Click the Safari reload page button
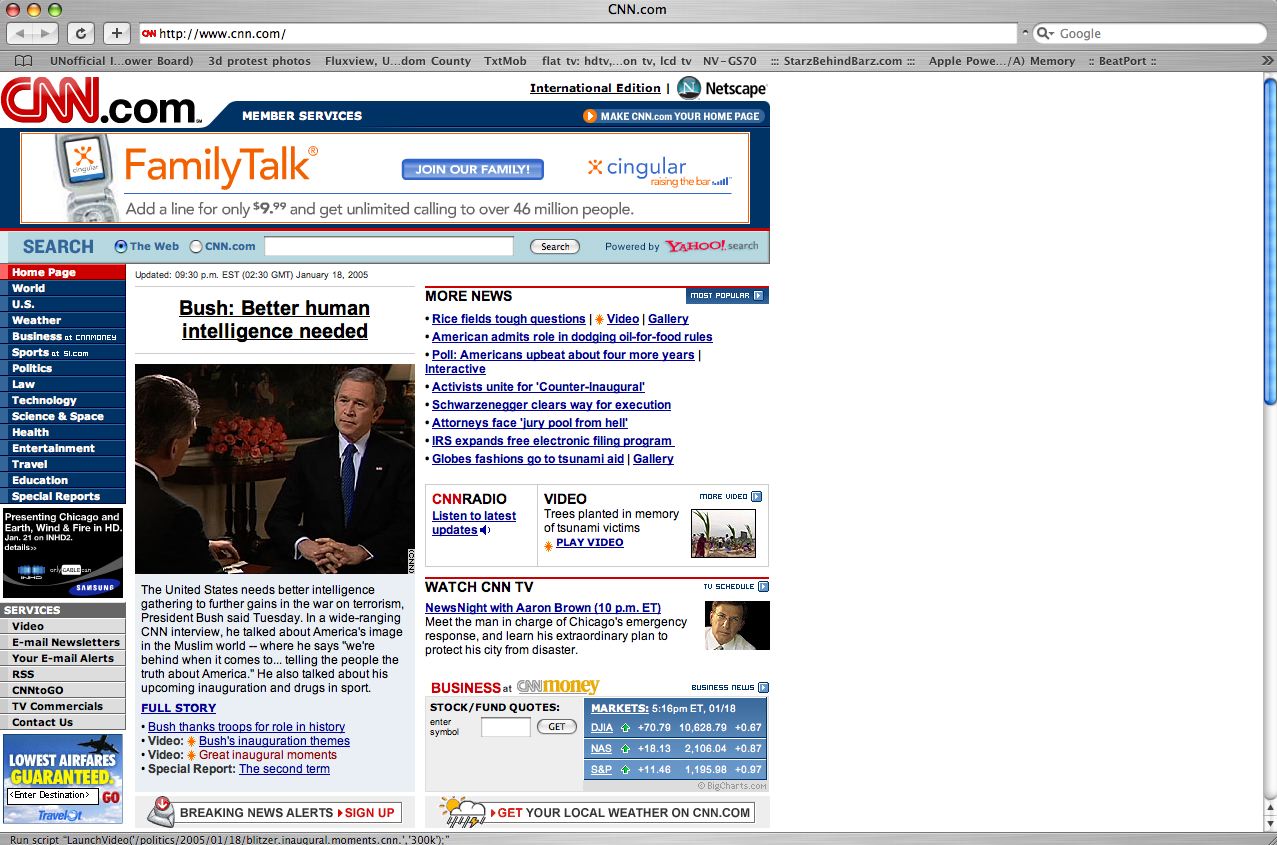1277x845 pixels. click(x=81, y=33)
